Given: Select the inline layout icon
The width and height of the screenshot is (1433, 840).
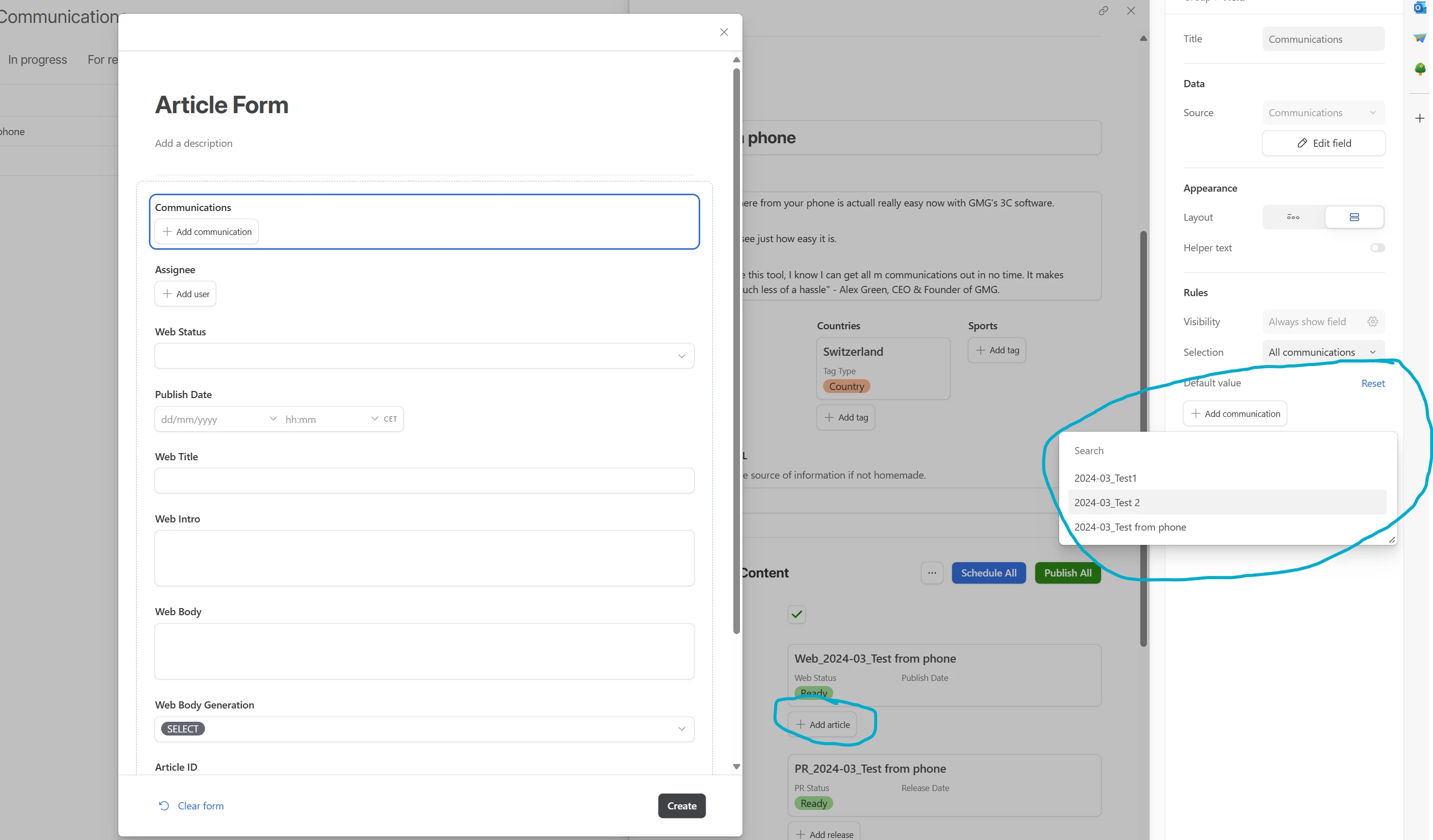Looking at the screenshot, I should (1293, 217).
